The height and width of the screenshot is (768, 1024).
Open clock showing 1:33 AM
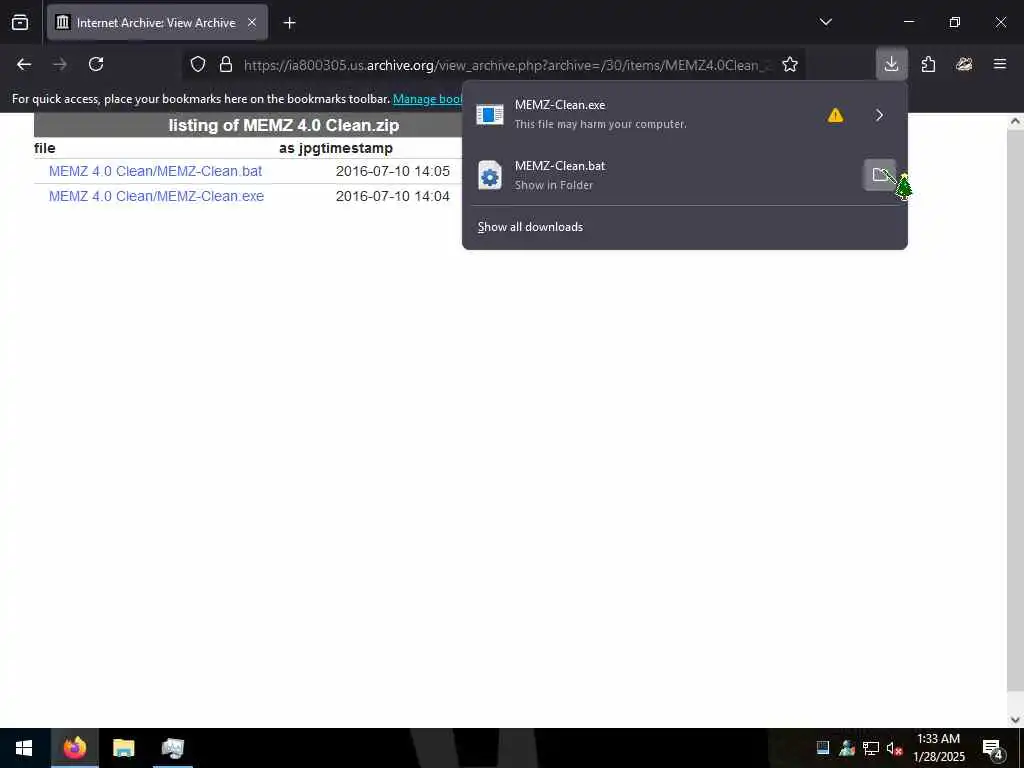938,748
